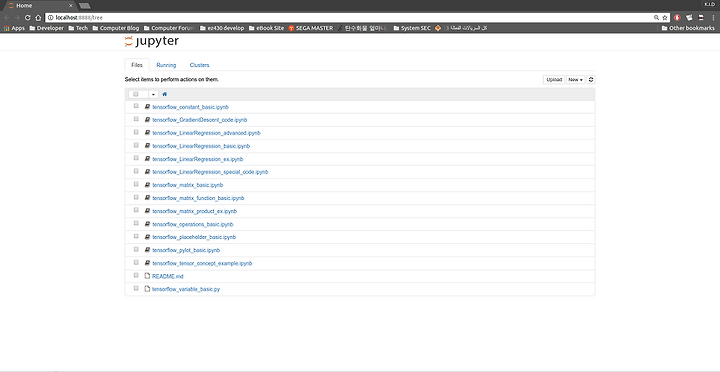Check the box for tensorflow_LinearRegression_advanced.ipynb
This screenshot has width=720, height=372.
pos(136,132)
